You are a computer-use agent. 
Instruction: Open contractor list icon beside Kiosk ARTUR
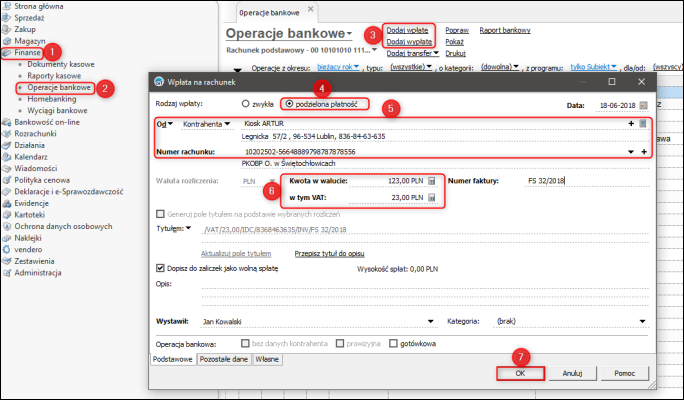tap(643, 123)
